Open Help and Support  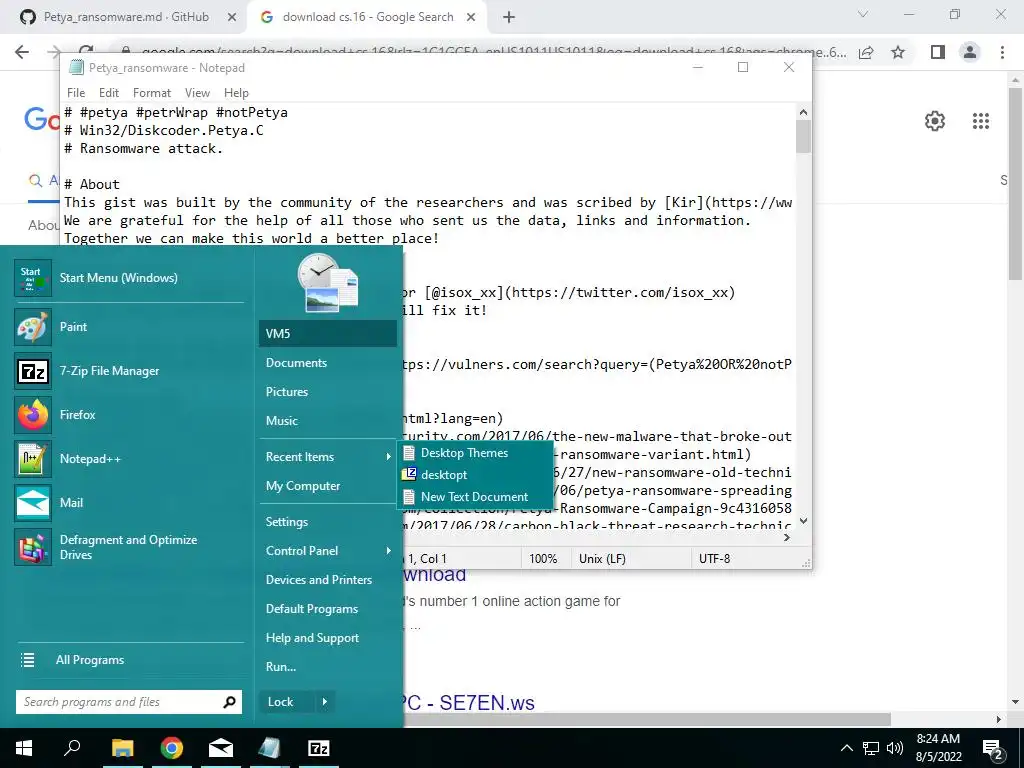coord(327,638)
